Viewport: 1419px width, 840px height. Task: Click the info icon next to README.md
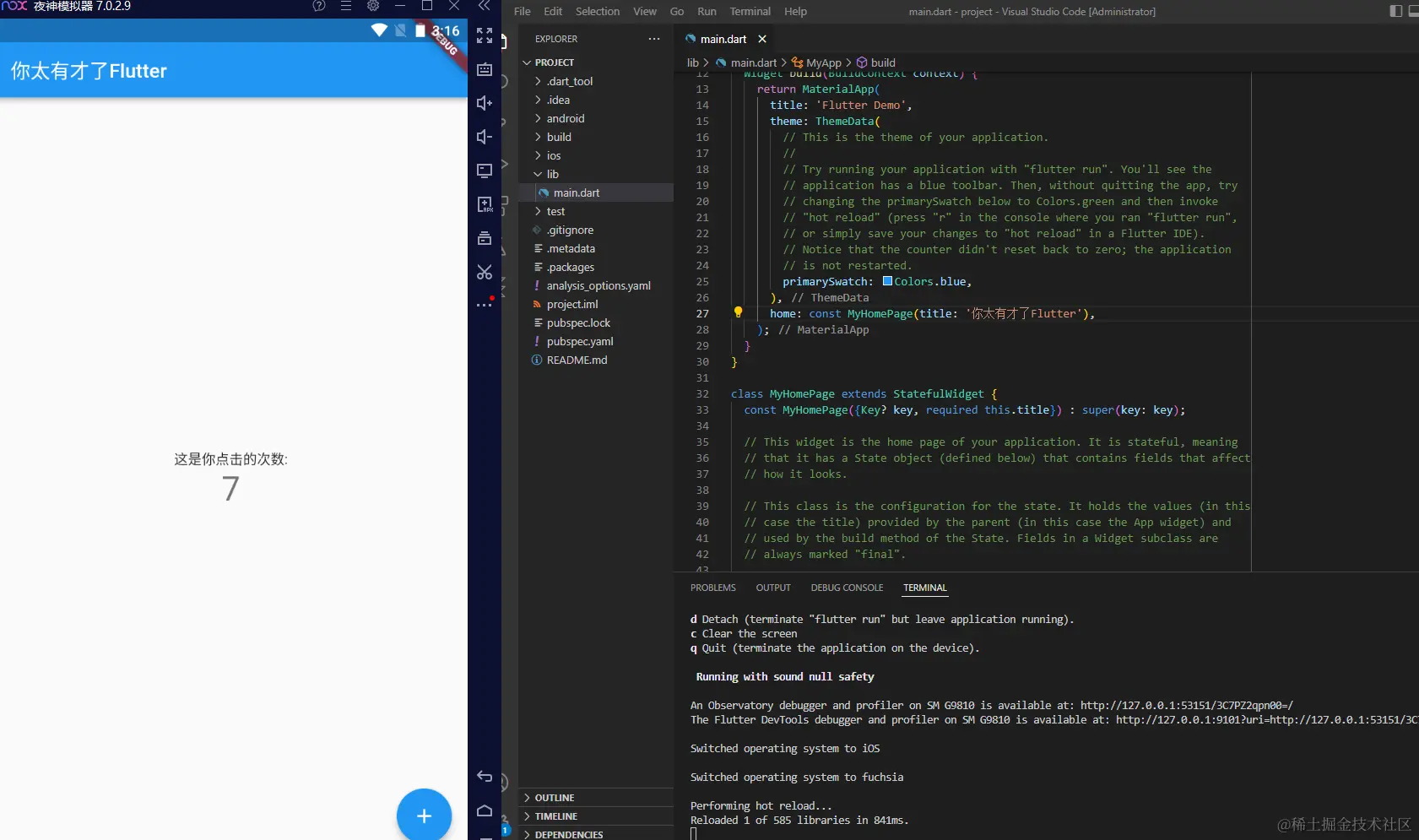tap(537, 360)
